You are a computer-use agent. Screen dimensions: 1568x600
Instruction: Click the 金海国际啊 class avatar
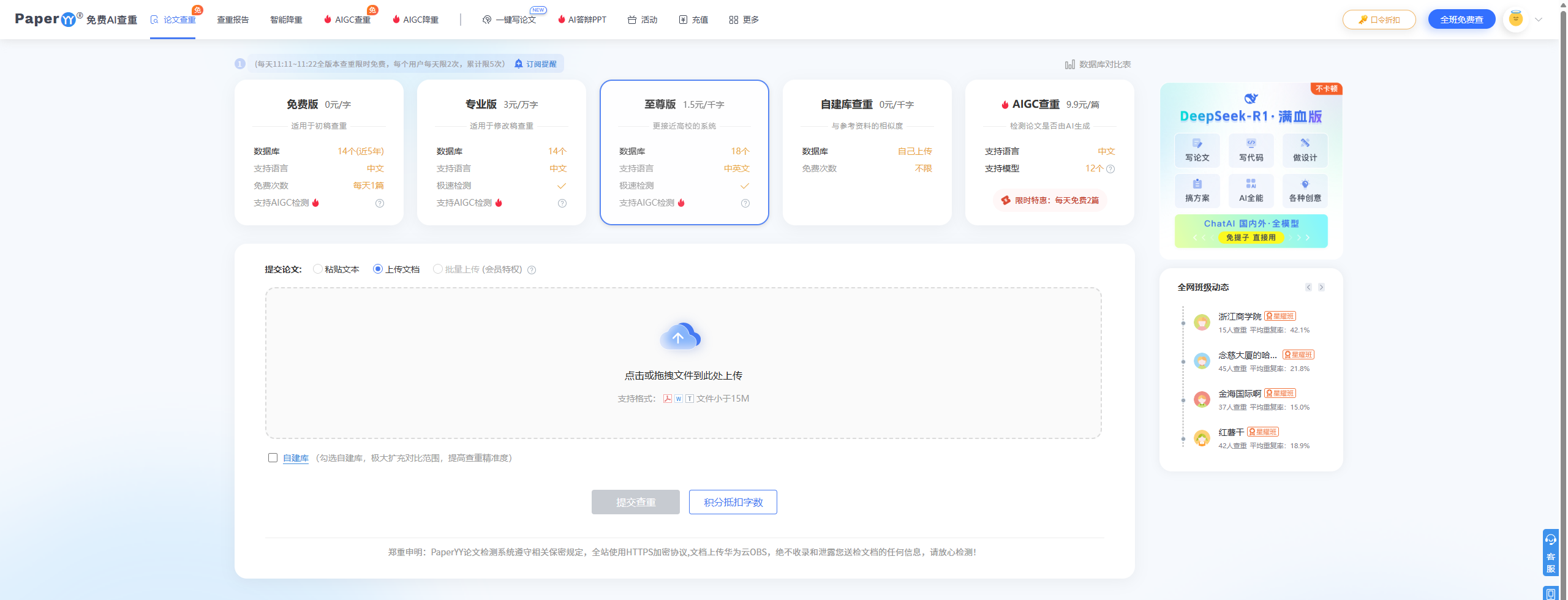click(x=1202, y=400)
